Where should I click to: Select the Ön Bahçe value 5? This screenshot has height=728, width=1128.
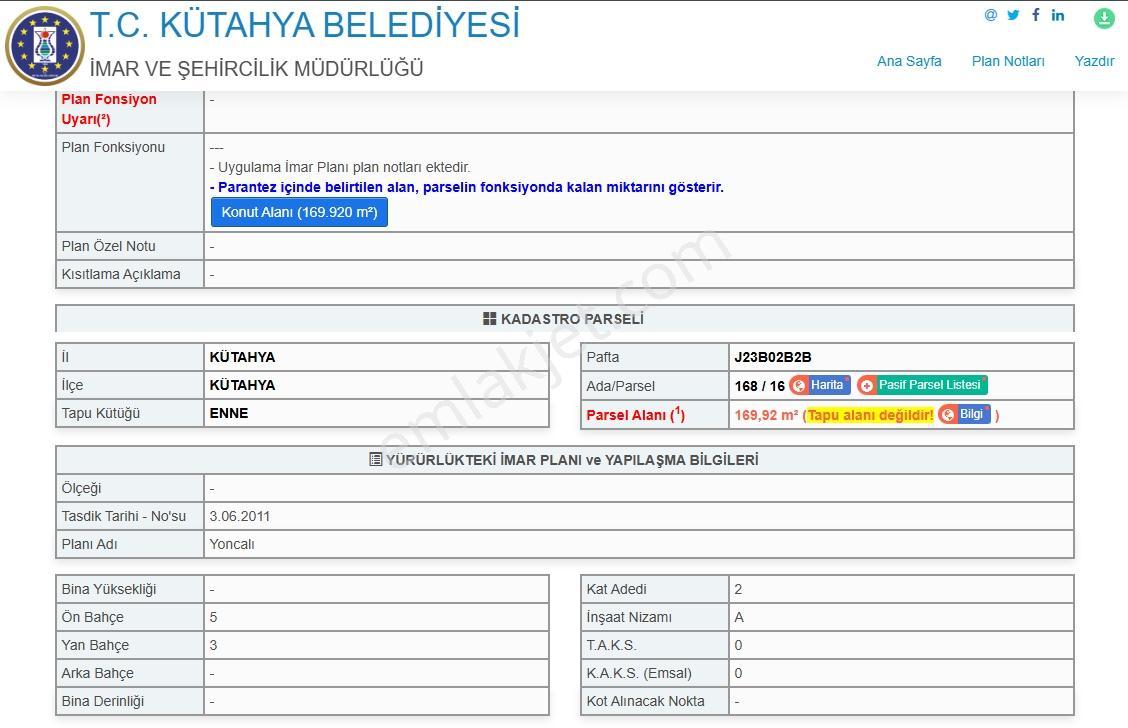[x=214, y=617]
